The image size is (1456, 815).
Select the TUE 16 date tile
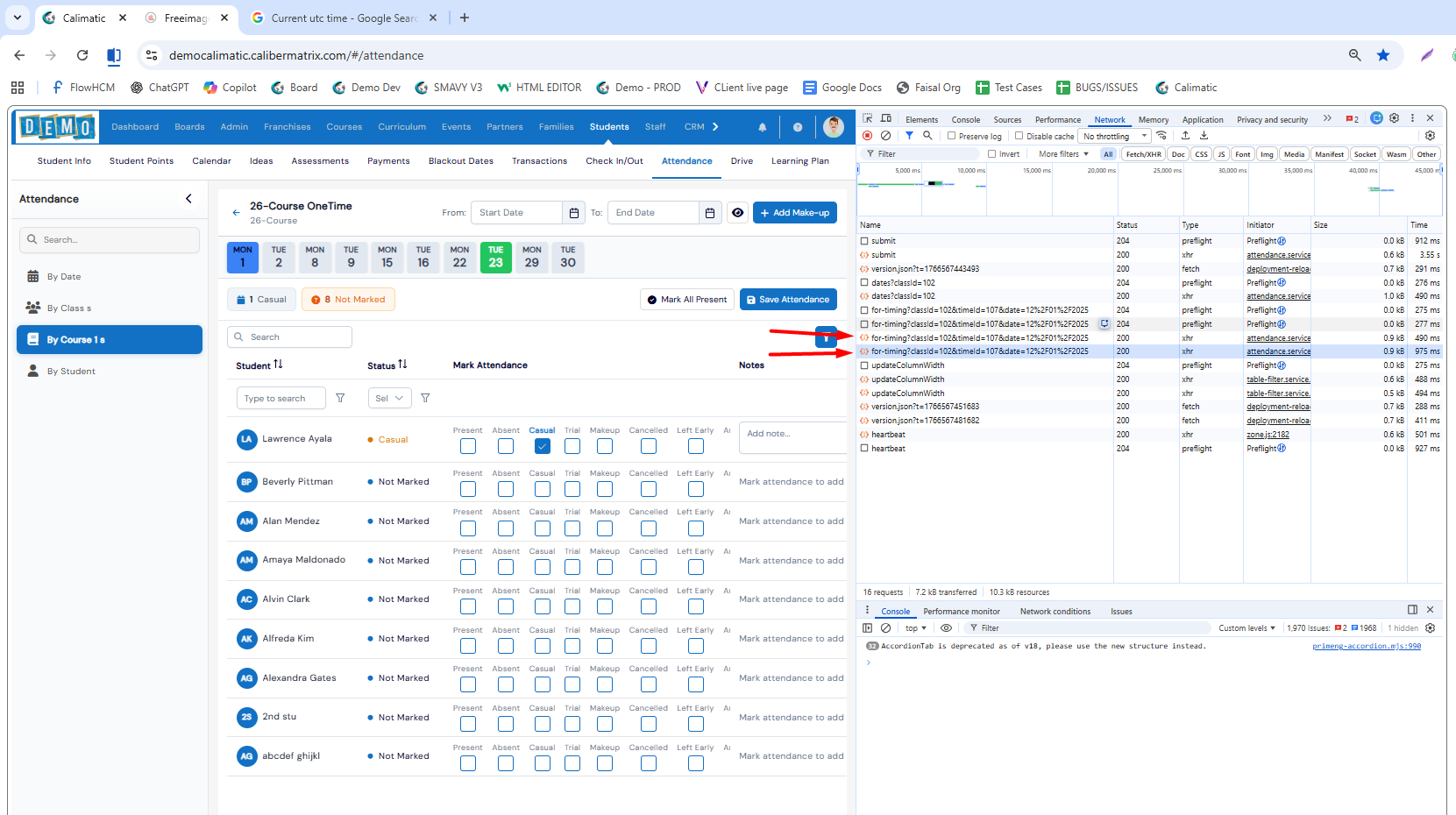pyautogui.click(x=423, y=257)
